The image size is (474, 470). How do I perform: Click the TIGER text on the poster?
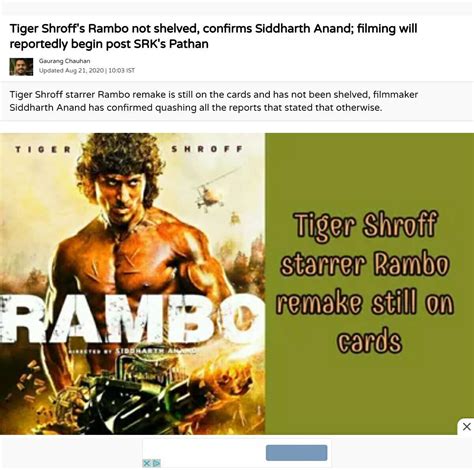[43, 149]
